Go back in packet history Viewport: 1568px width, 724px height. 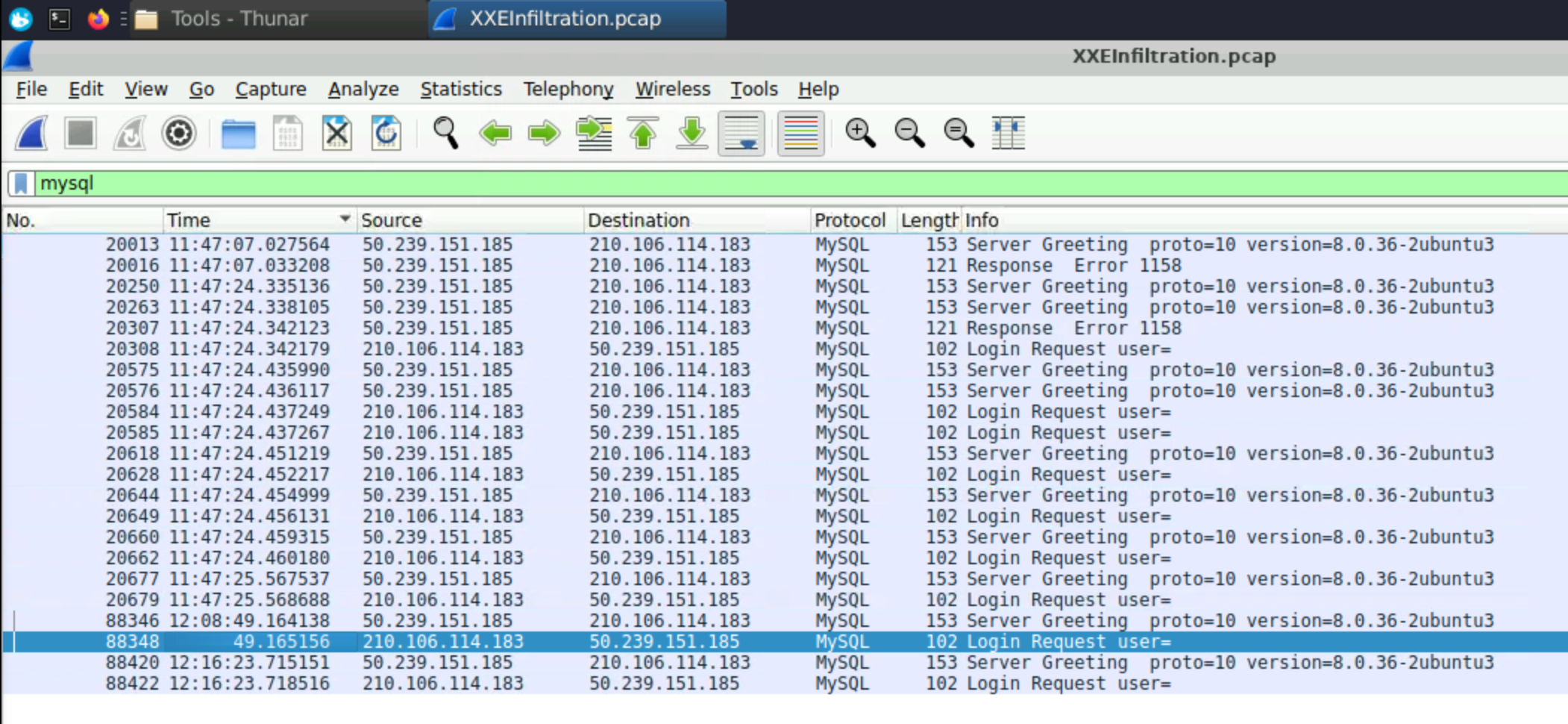(495, 134)
